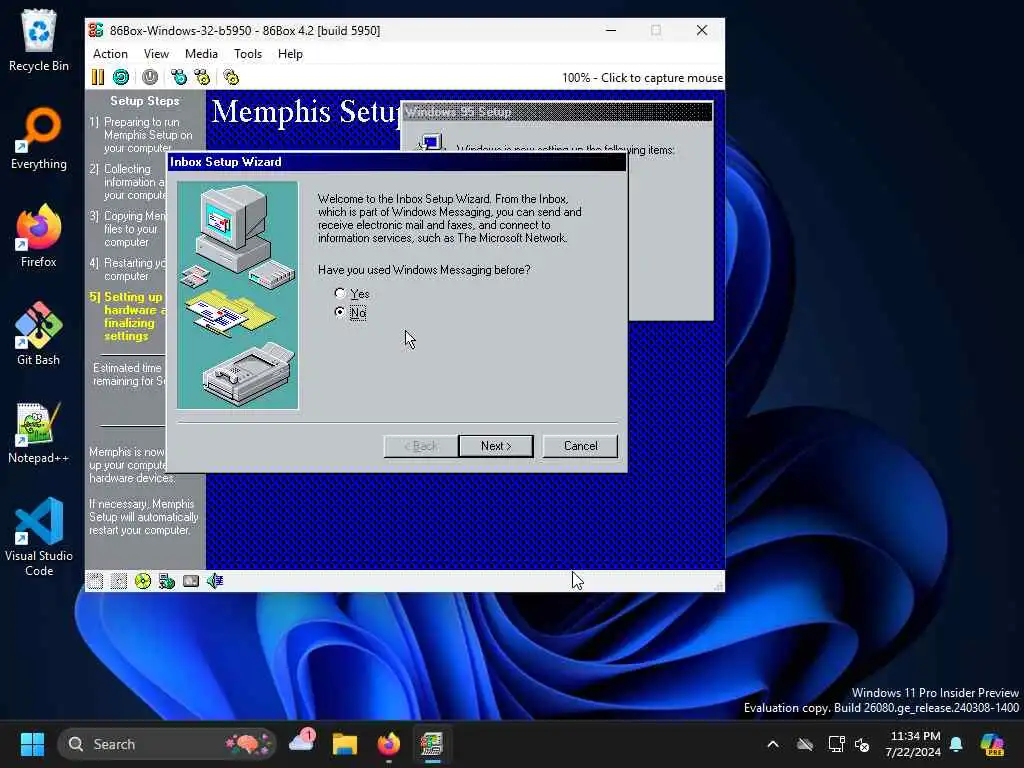This screenshot has width=1024, height=768.
Task: Open clock and date flyout
Action: (x=914, y=744)
